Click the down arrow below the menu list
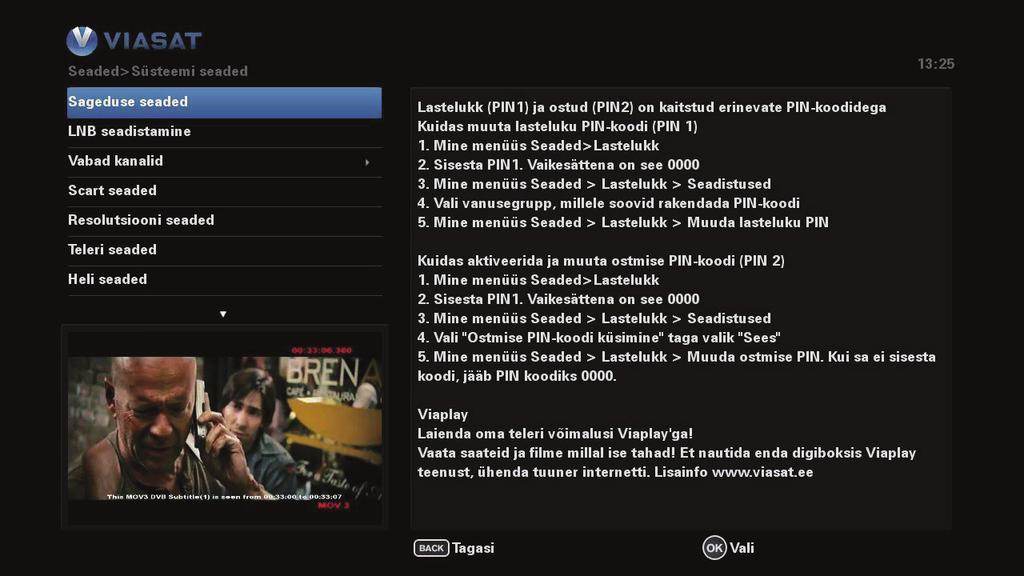Viewport: 1024px width, 576px height. click(x=223, y=314)
